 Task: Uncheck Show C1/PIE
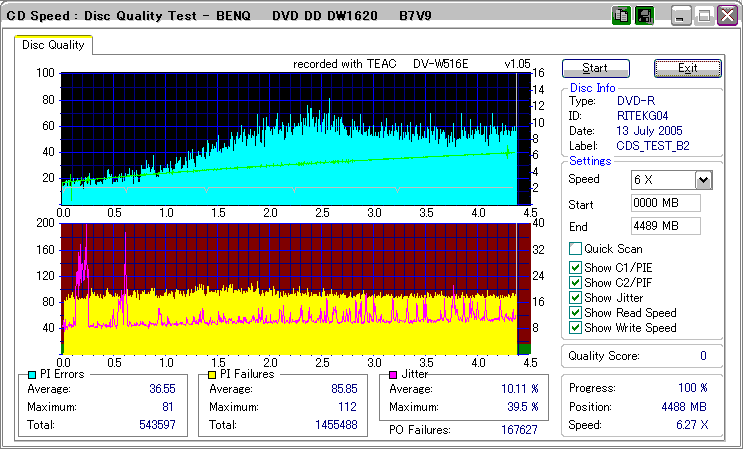point(575,267)
